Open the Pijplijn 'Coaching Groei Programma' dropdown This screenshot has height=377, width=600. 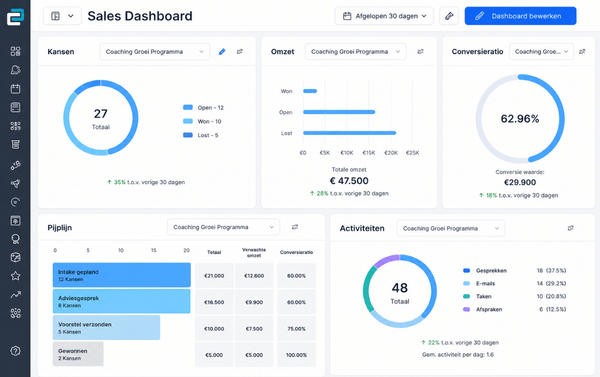(223, 227)
